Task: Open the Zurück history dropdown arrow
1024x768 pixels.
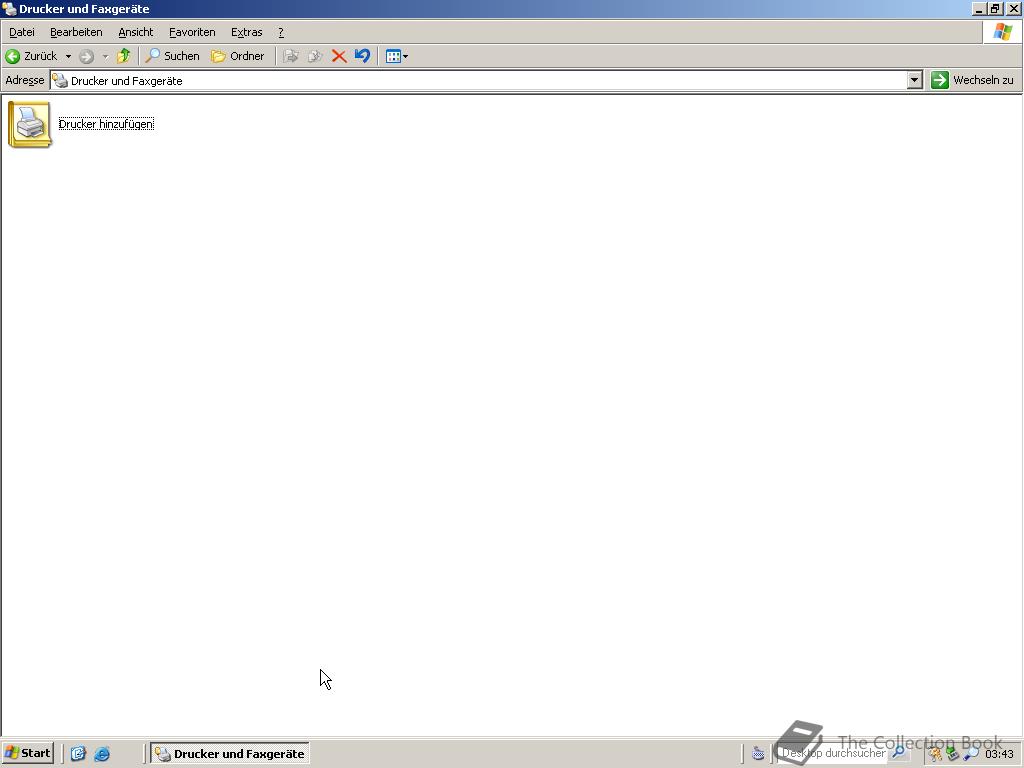Action: [x=68, y=56]
